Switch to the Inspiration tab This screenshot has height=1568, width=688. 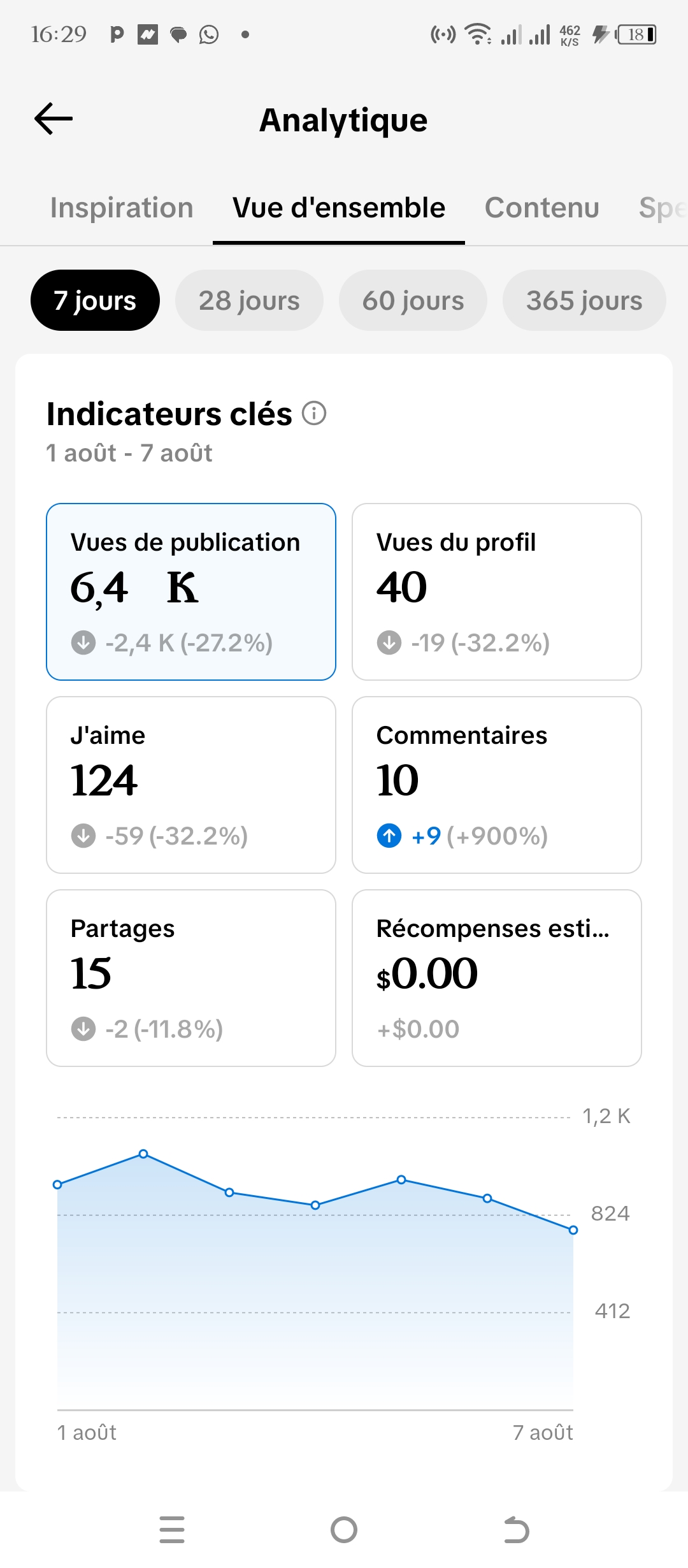tap(122, 208)
